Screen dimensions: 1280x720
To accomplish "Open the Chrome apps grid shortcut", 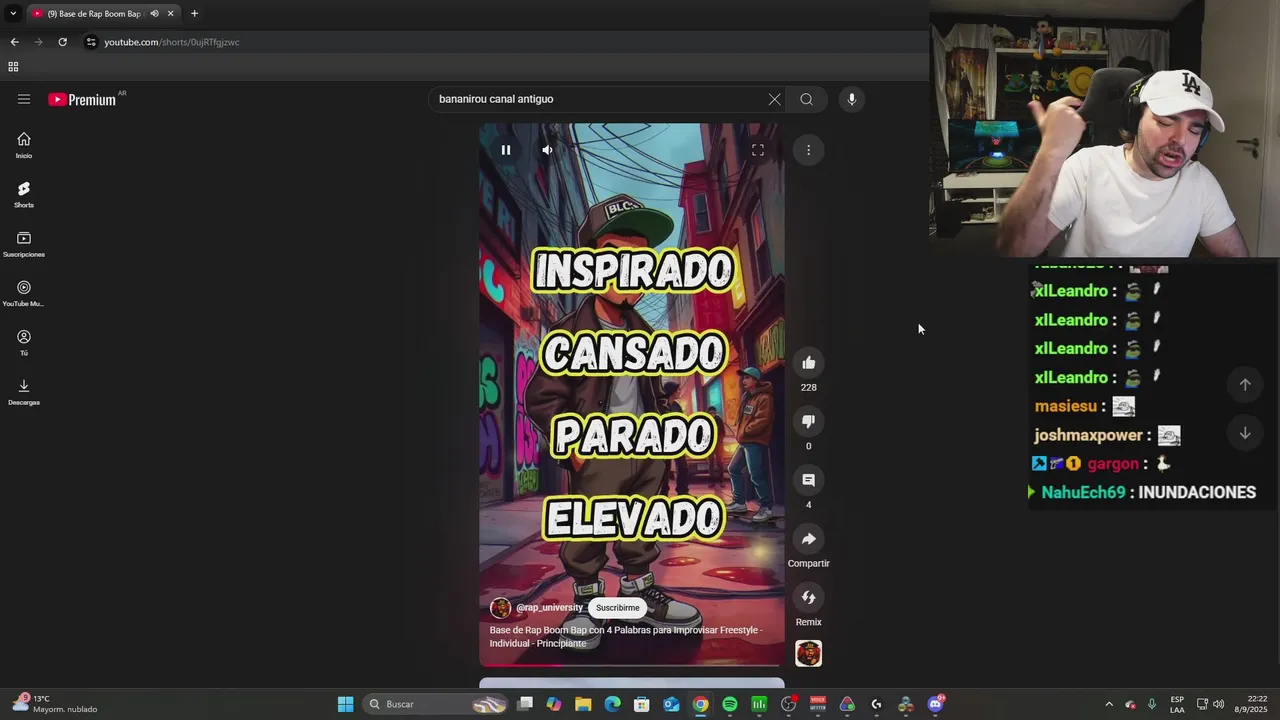I will [13, 67].
